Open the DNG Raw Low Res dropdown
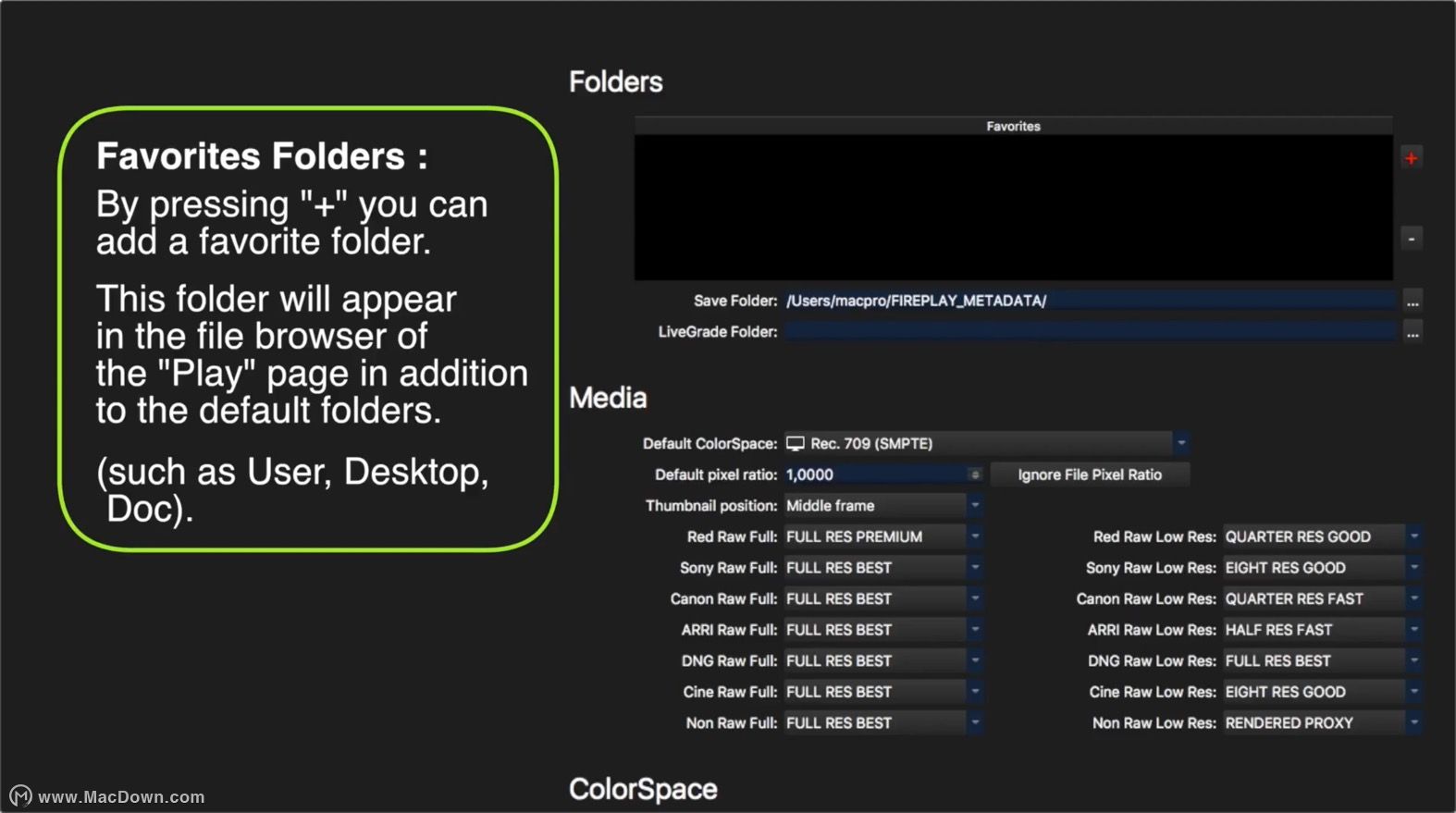 point(1322,661)
